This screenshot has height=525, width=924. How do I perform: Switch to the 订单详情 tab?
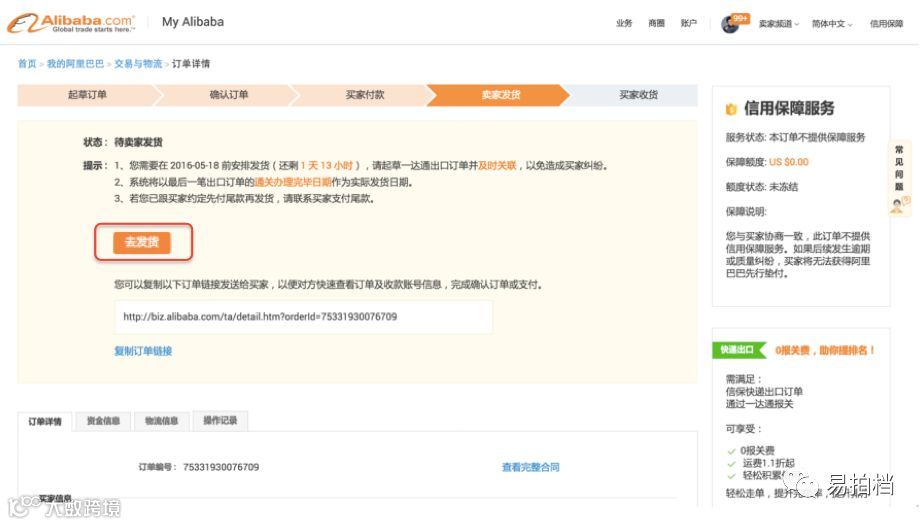coord(45,421)
